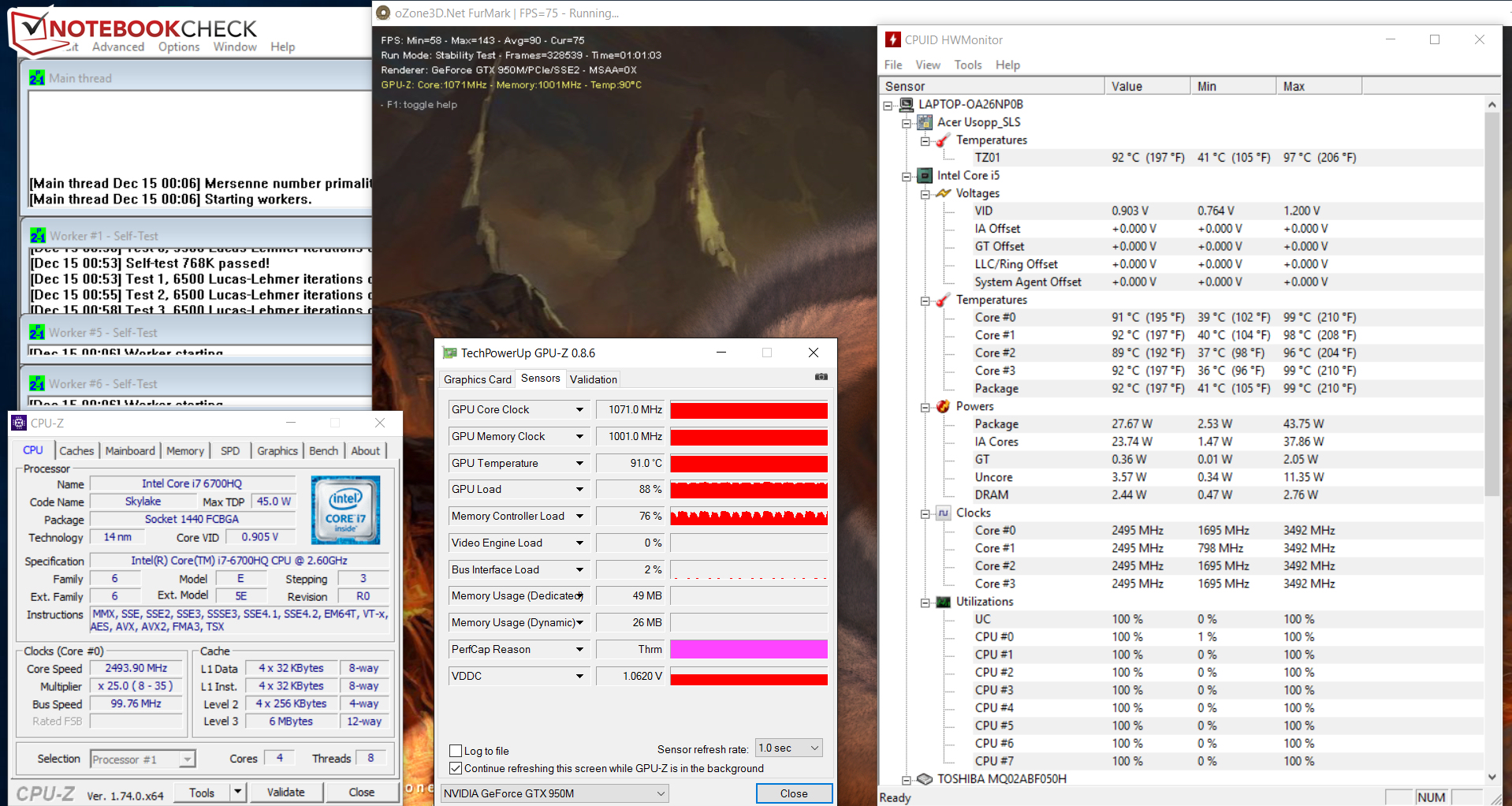Click the Memory Controller Load graph
1512x806 pixels.
tap(749, 517)
